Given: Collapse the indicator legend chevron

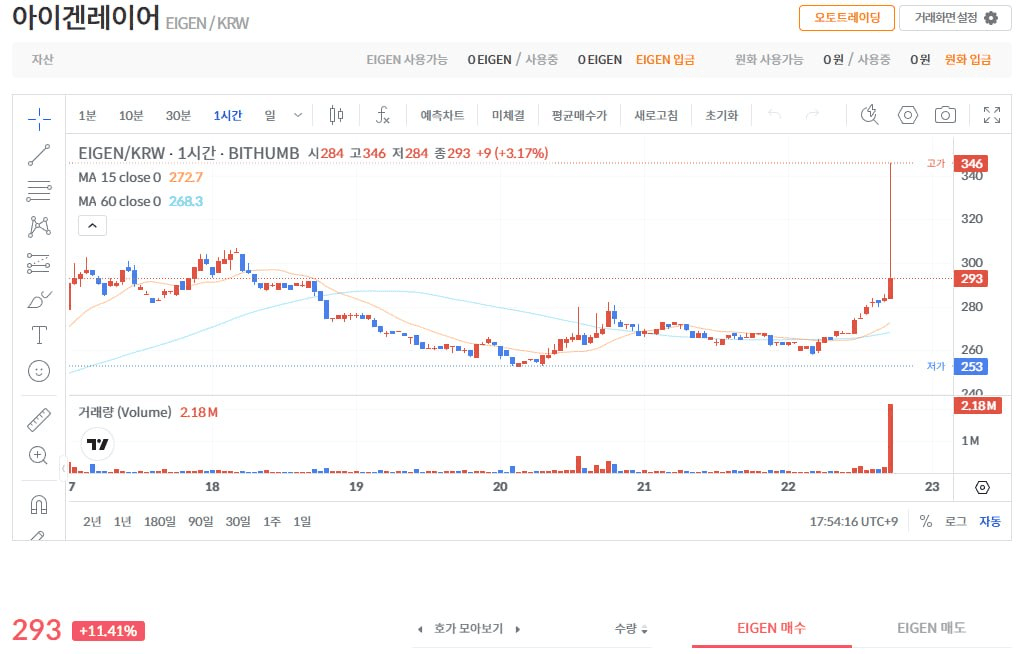Looking at the screenshot, I should tap(91, 226).
